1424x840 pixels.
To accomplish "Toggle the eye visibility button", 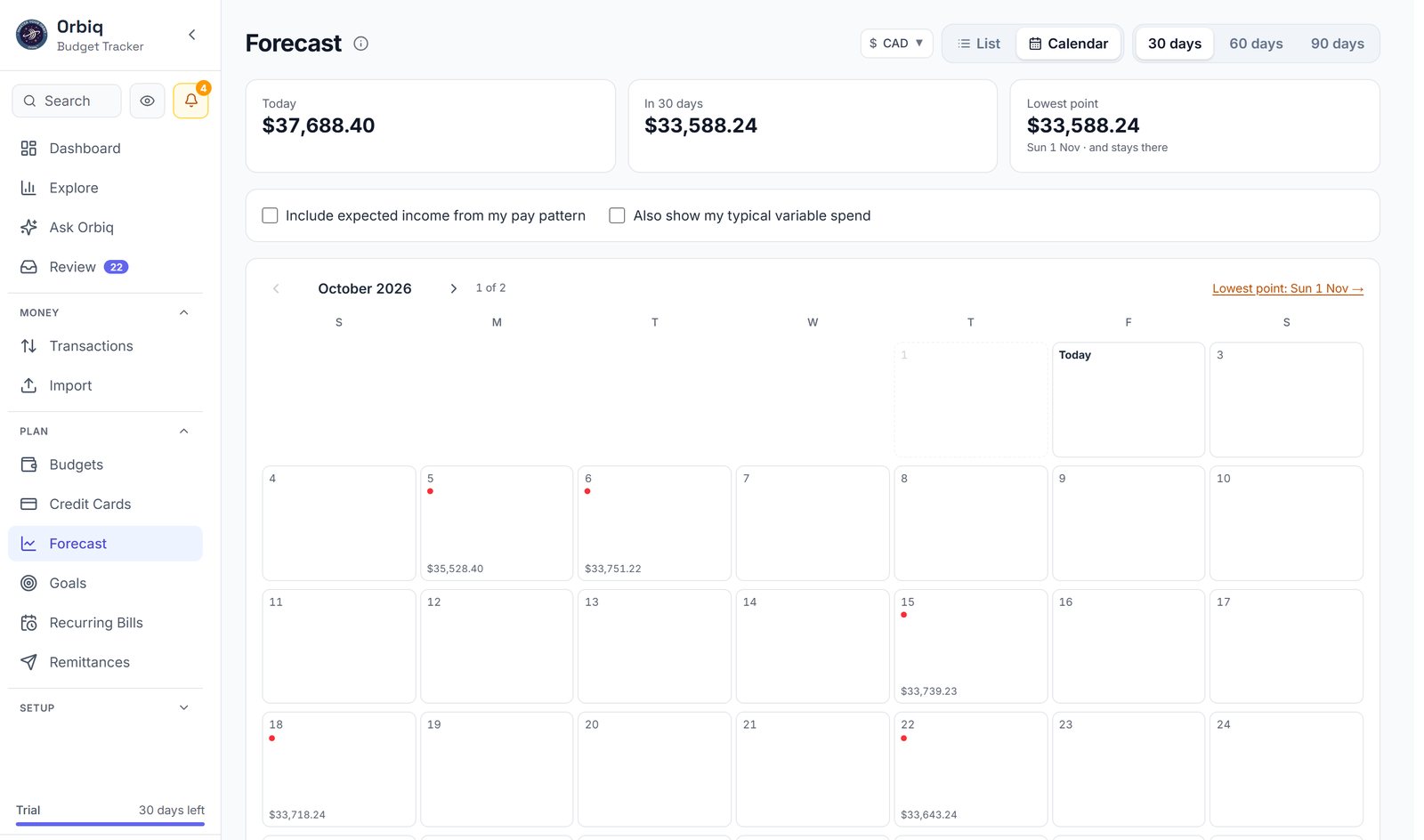I will coord(148,101).
